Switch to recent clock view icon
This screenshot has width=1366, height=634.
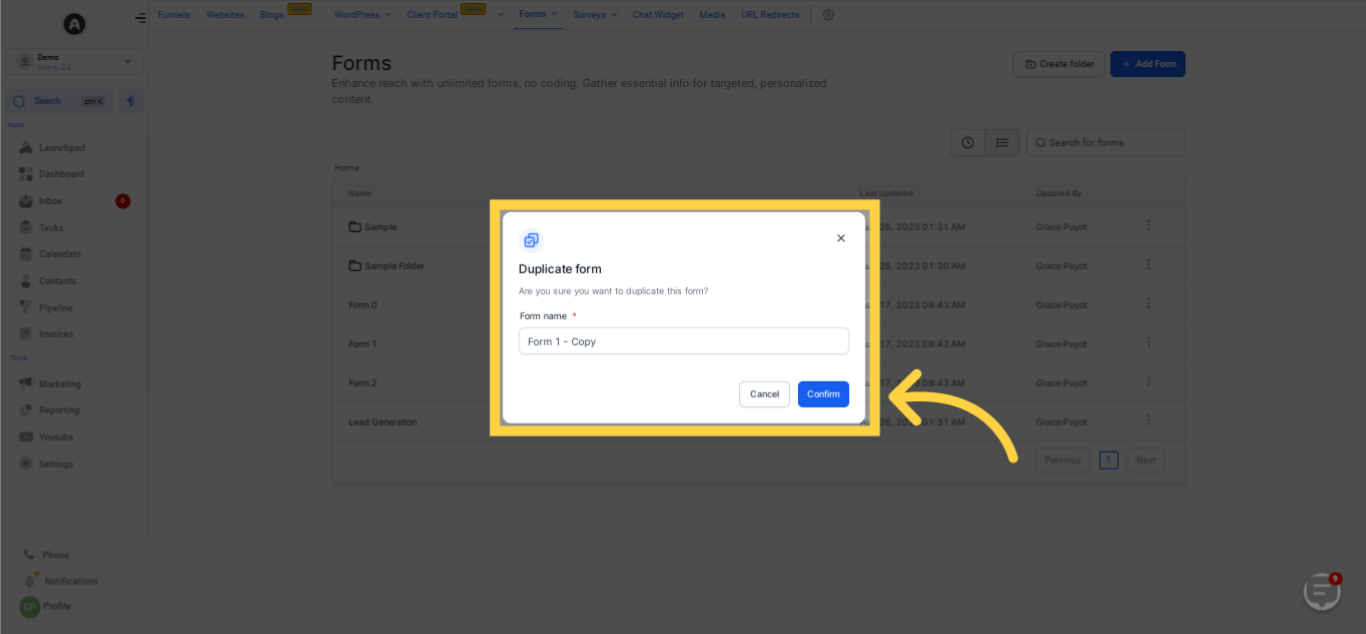968,143
